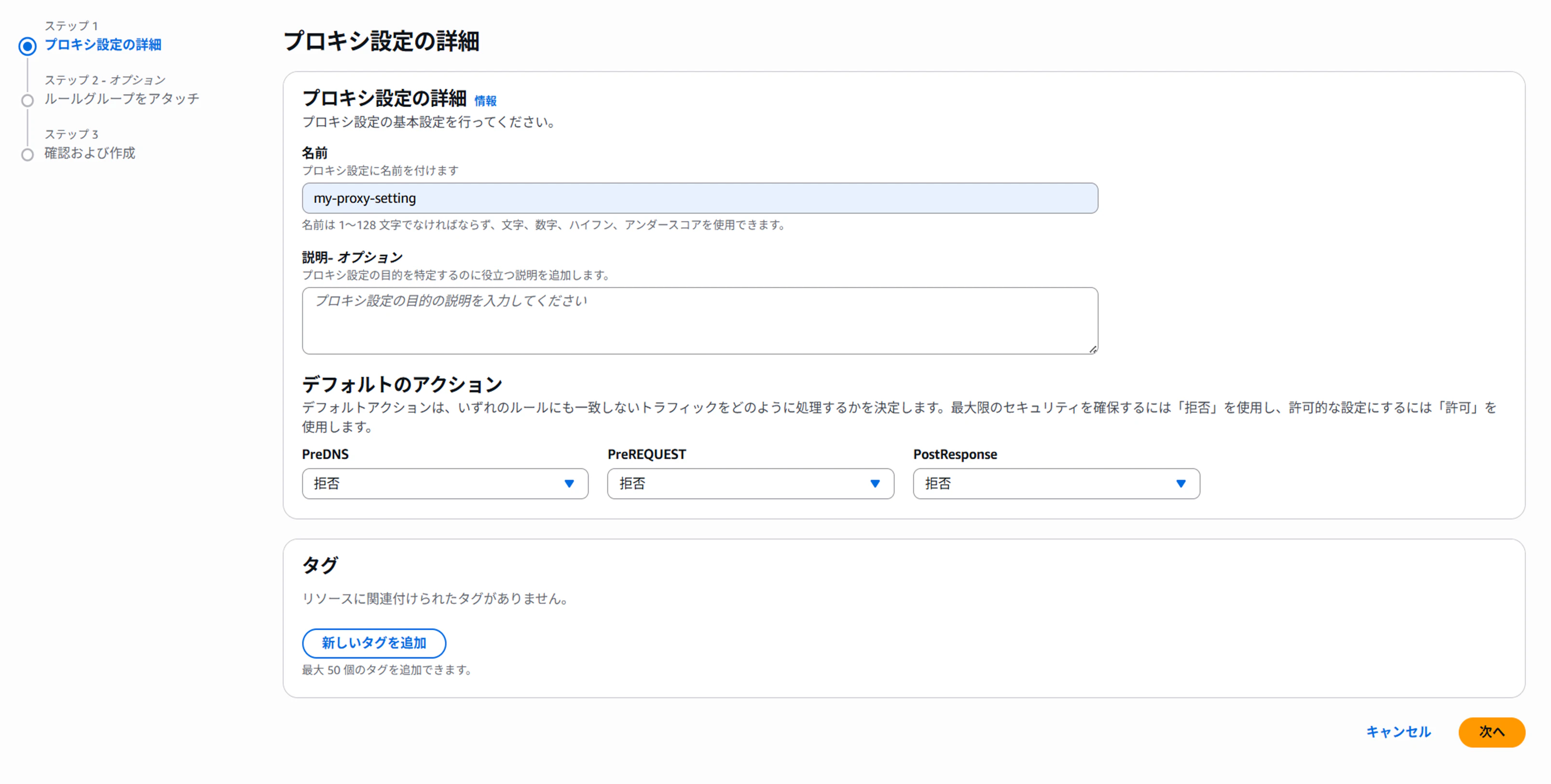
Task: Click into the description textarea
Action: [699, 320]
